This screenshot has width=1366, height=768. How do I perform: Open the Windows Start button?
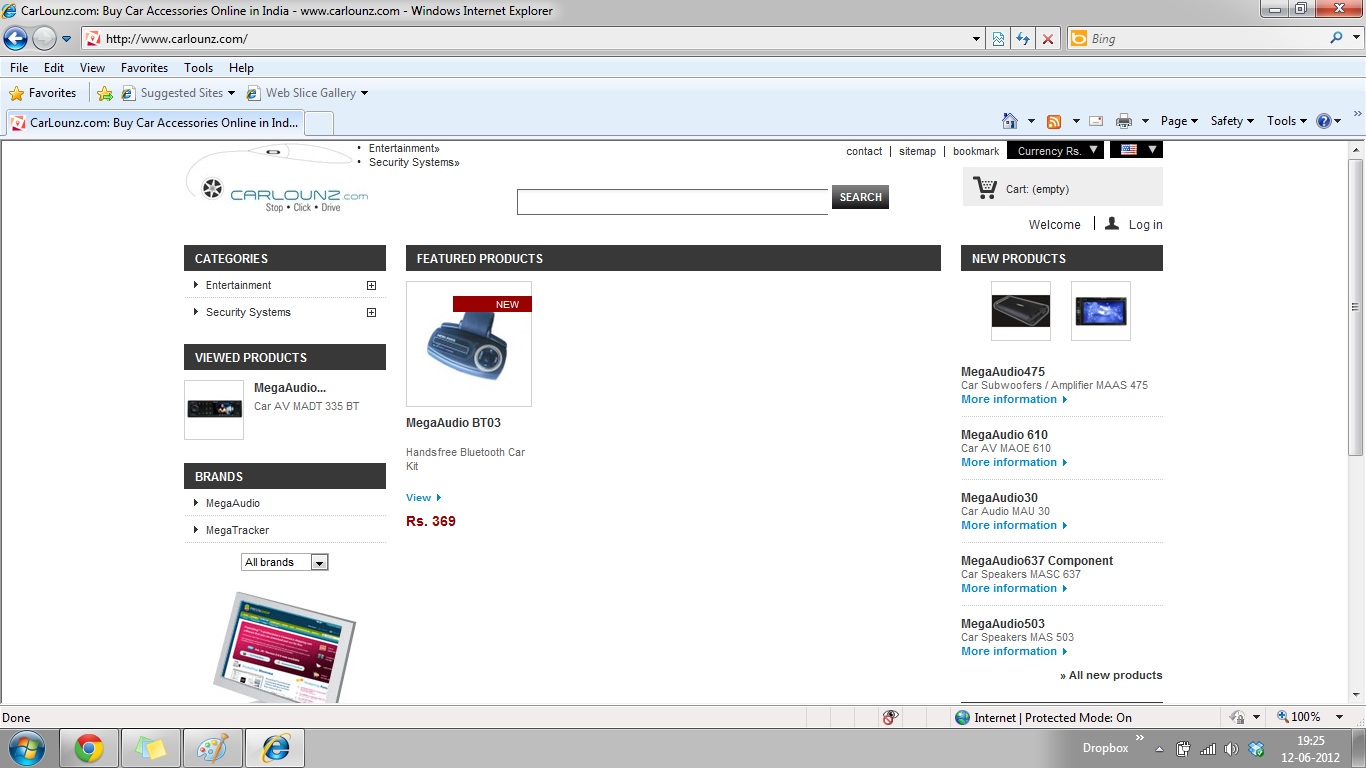tap(26, 748)
